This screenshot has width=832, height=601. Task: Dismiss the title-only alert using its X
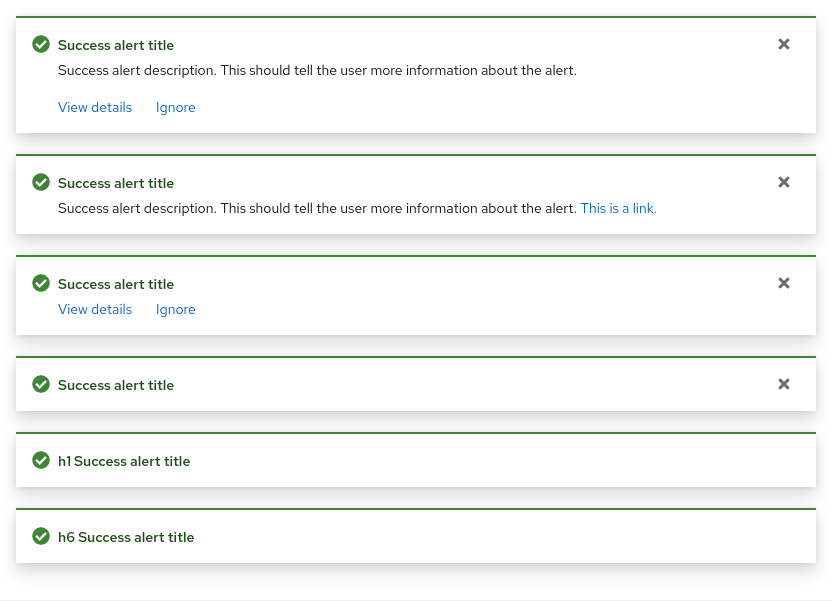(x=784, y=384)
